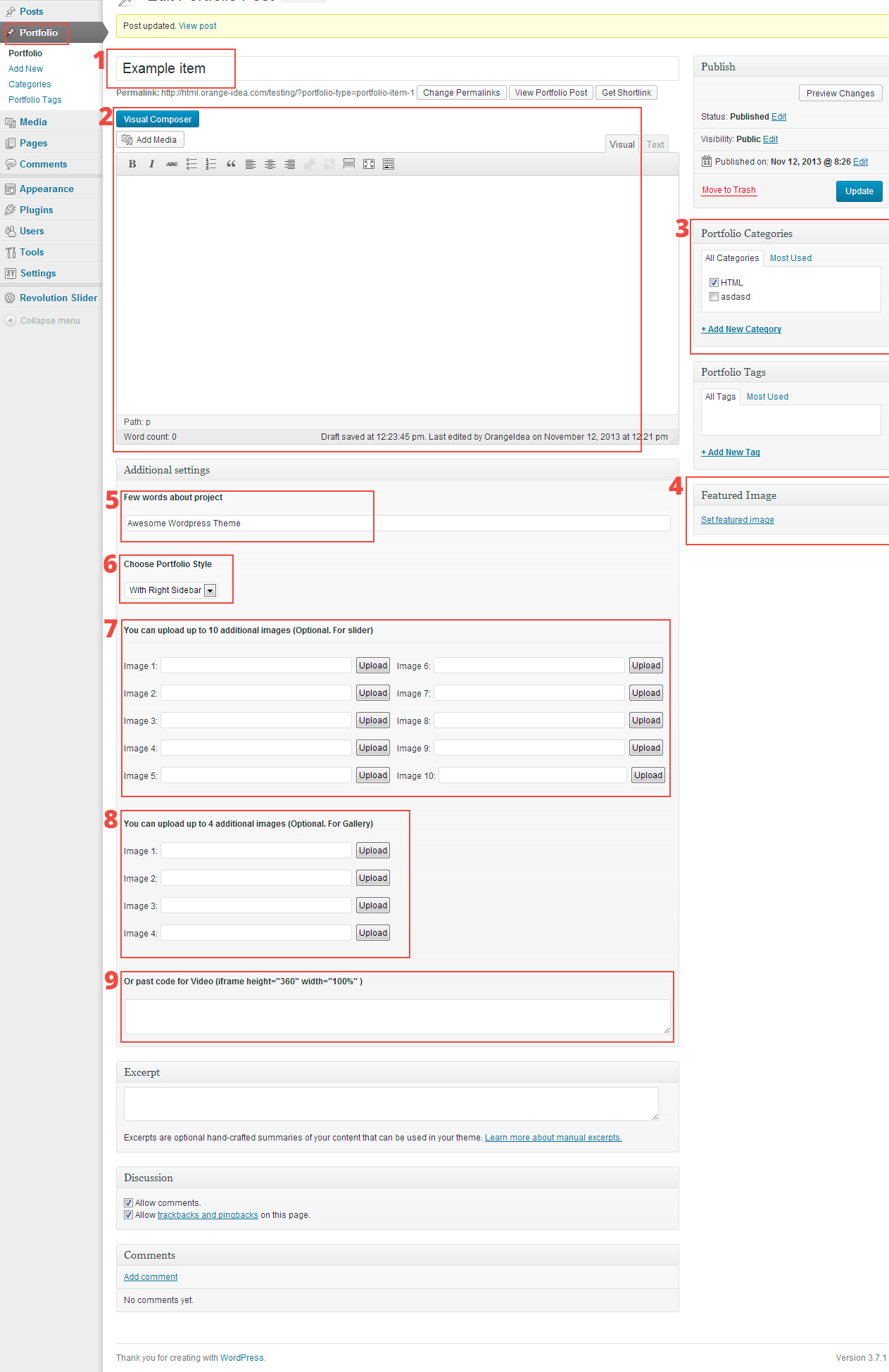Open Categories in Portfolio submenu
Image resolution: width=889 pixels, height=1372 pixels.
30,84
